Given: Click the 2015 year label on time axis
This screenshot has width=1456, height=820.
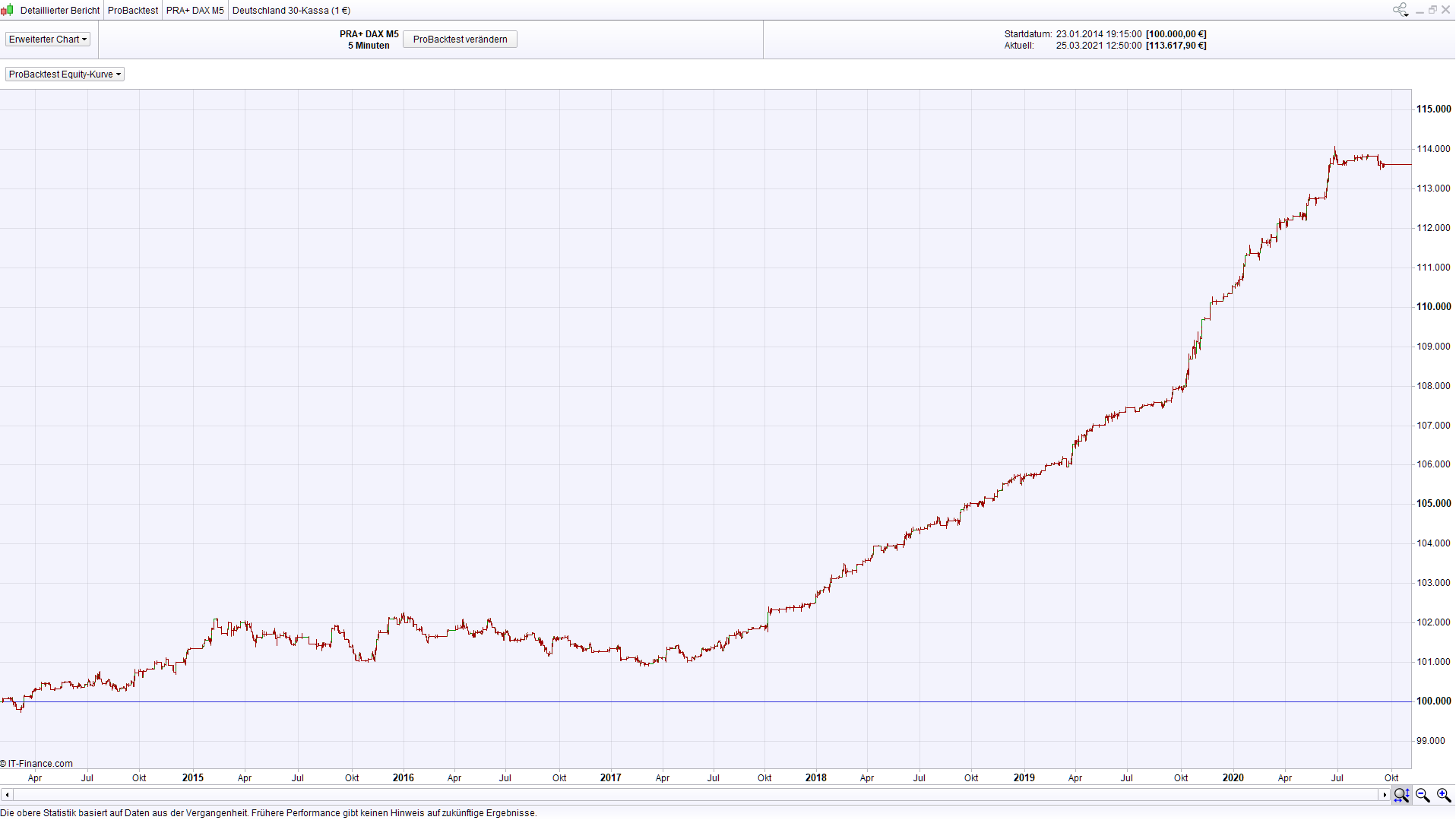Looking at the screenshot, I should (193, 778).
